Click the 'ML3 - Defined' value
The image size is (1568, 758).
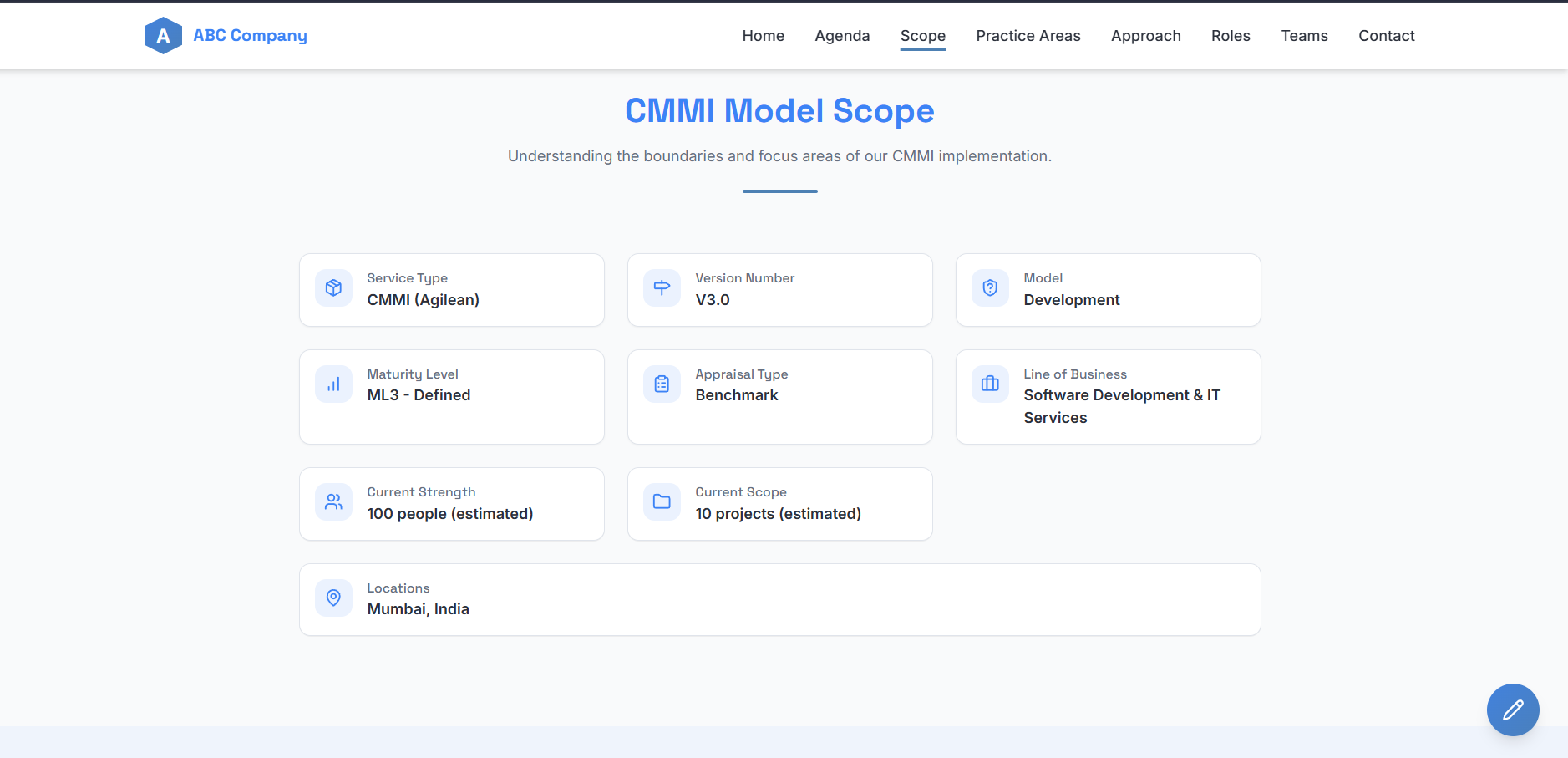[419, 395]
